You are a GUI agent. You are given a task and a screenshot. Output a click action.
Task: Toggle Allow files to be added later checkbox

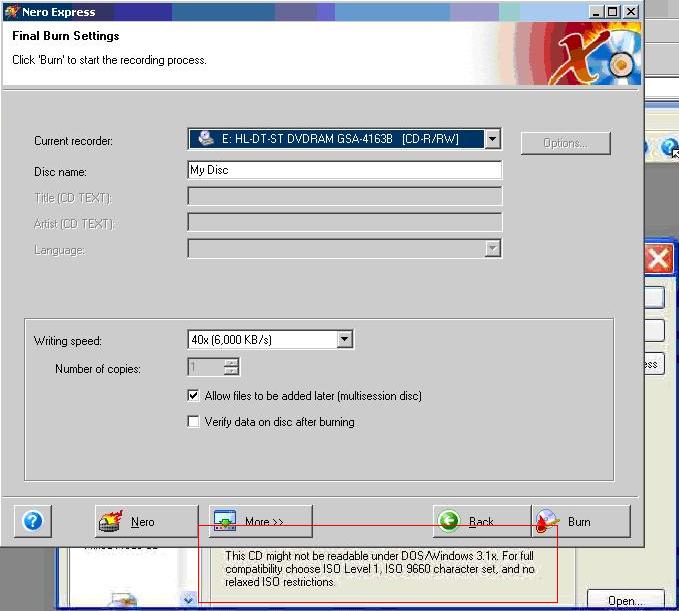(193, 395)
